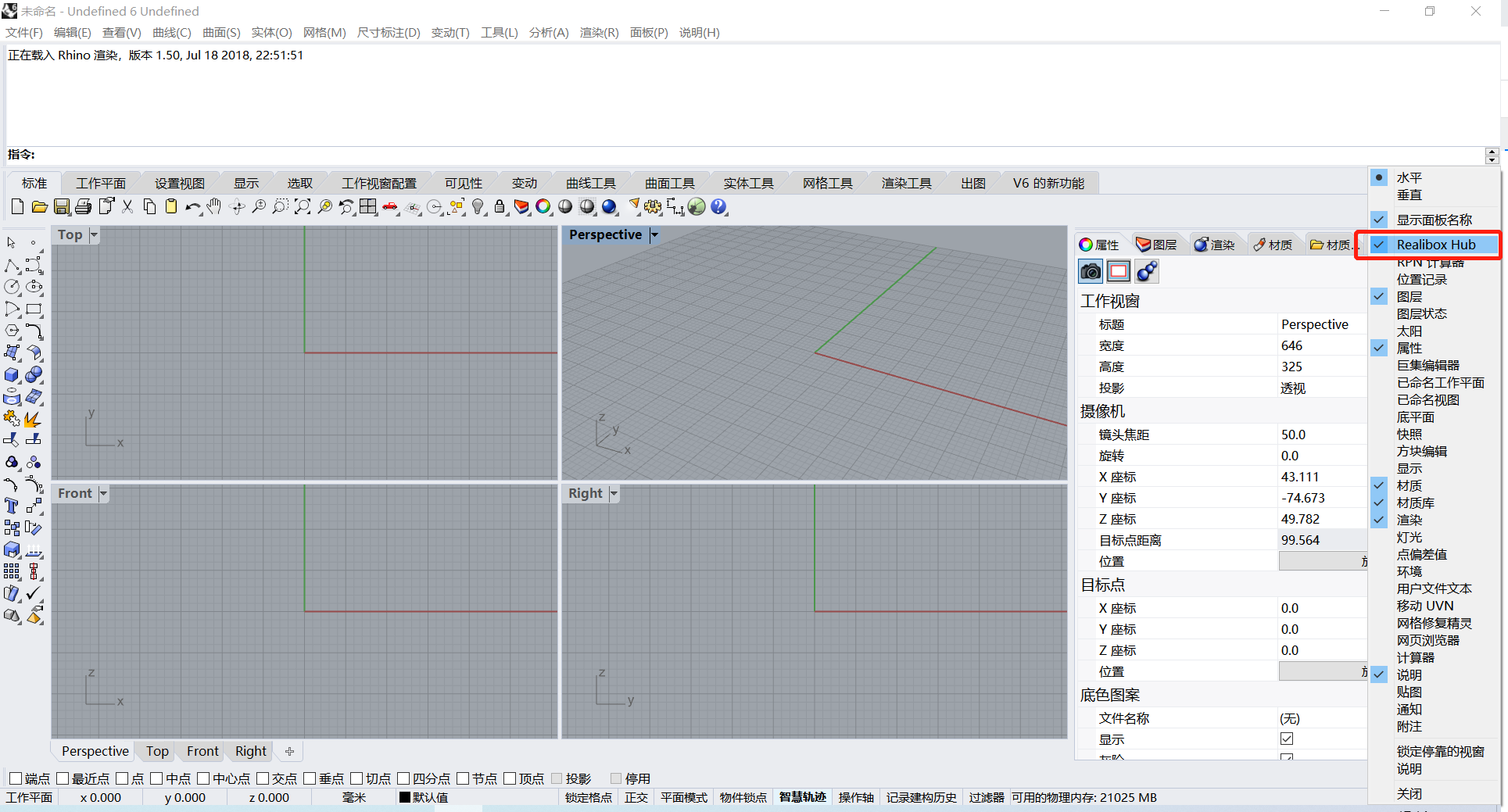The image size is (1508, 812).
Task: Open the 曲面(S) menu
Action: 221,32
